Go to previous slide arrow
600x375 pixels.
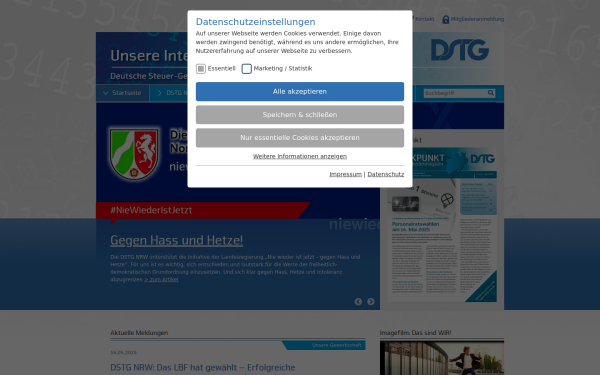pyautogui.click(x=358, y=302)
